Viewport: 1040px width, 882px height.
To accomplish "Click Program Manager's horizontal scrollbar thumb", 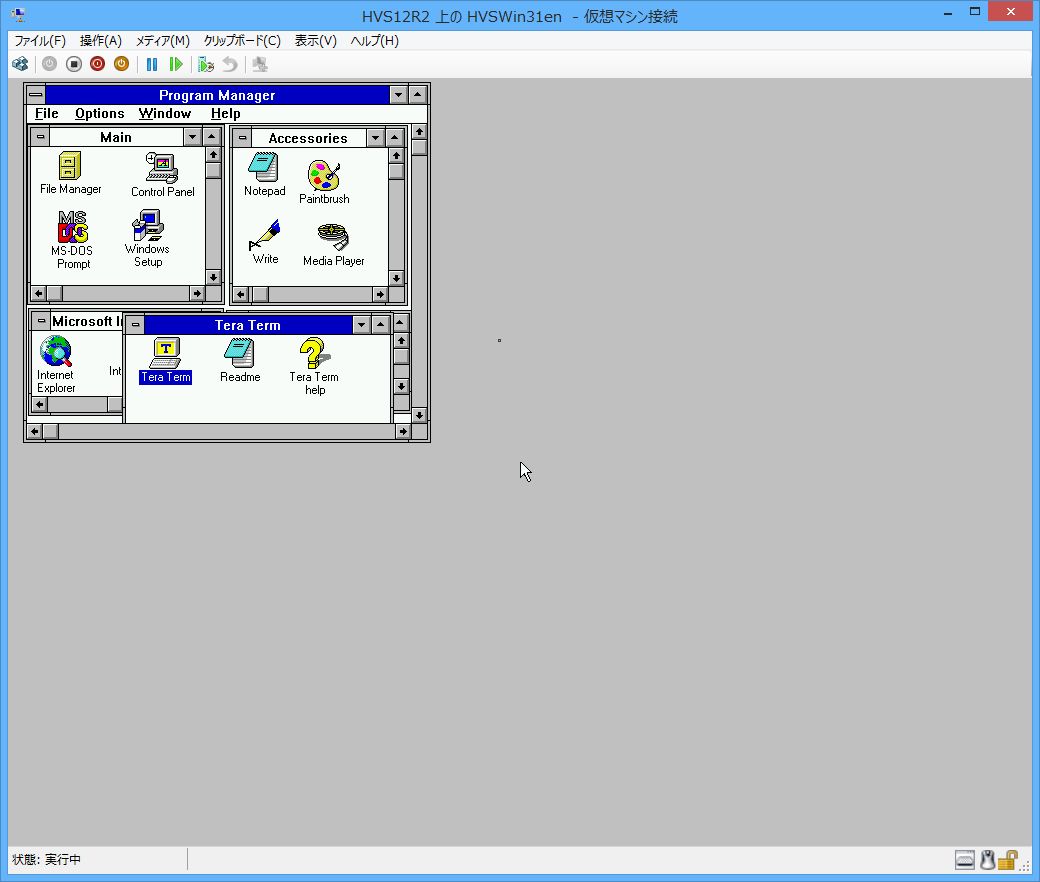I will 50,432.
